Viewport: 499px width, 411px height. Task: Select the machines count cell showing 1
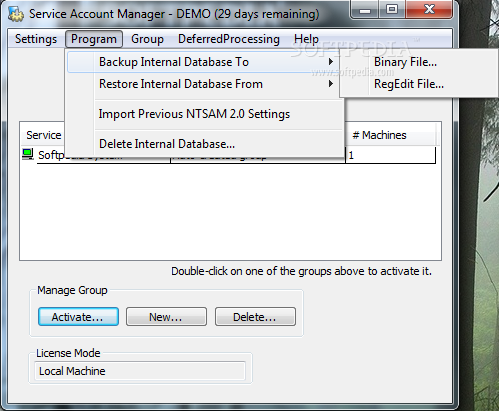point(391,155)
